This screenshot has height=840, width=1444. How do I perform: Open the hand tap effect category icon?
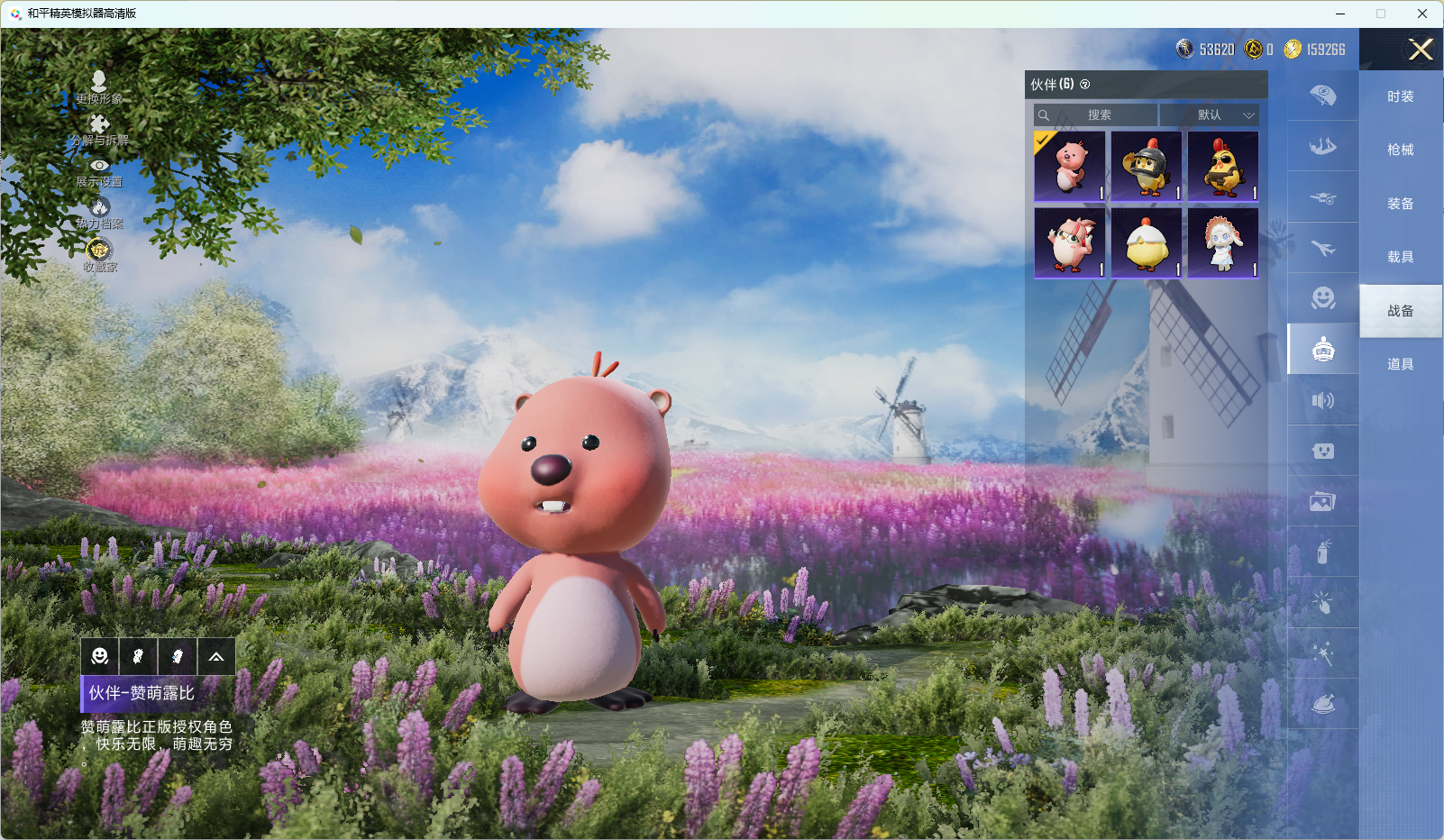point(1322,602)
